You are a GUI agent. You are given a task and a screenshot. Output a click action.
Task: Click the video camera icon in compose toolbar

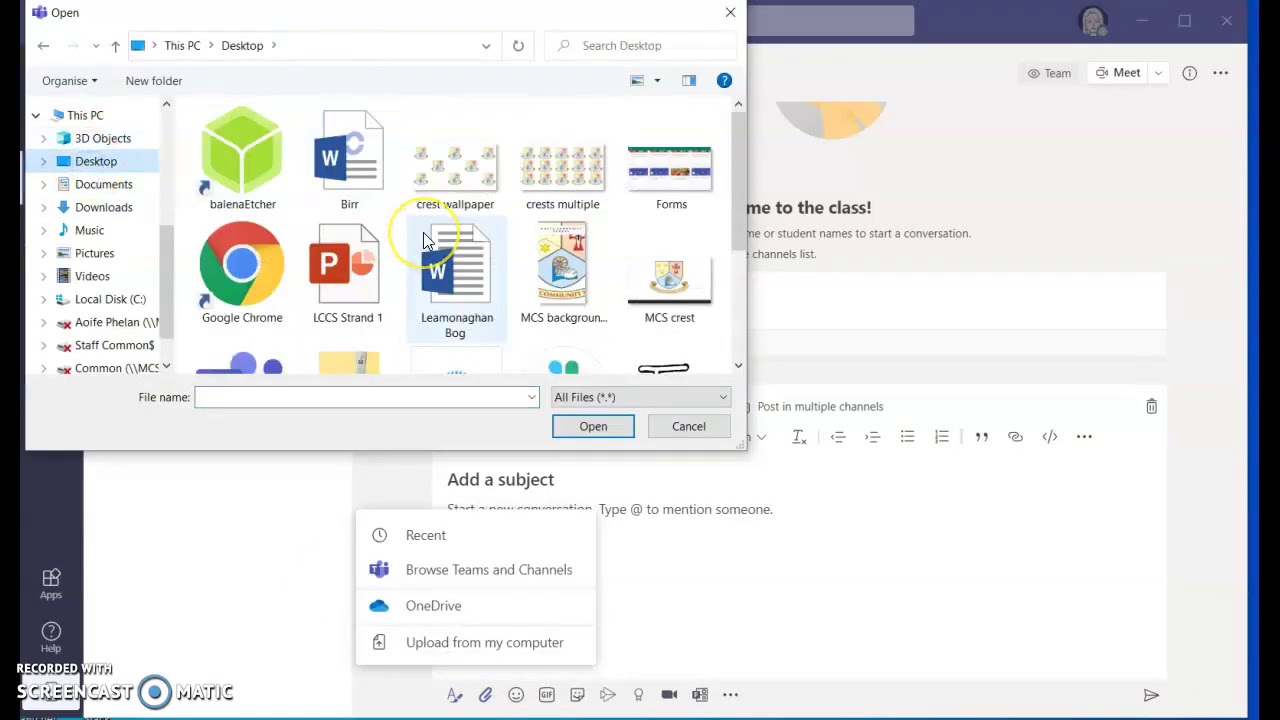669,695
